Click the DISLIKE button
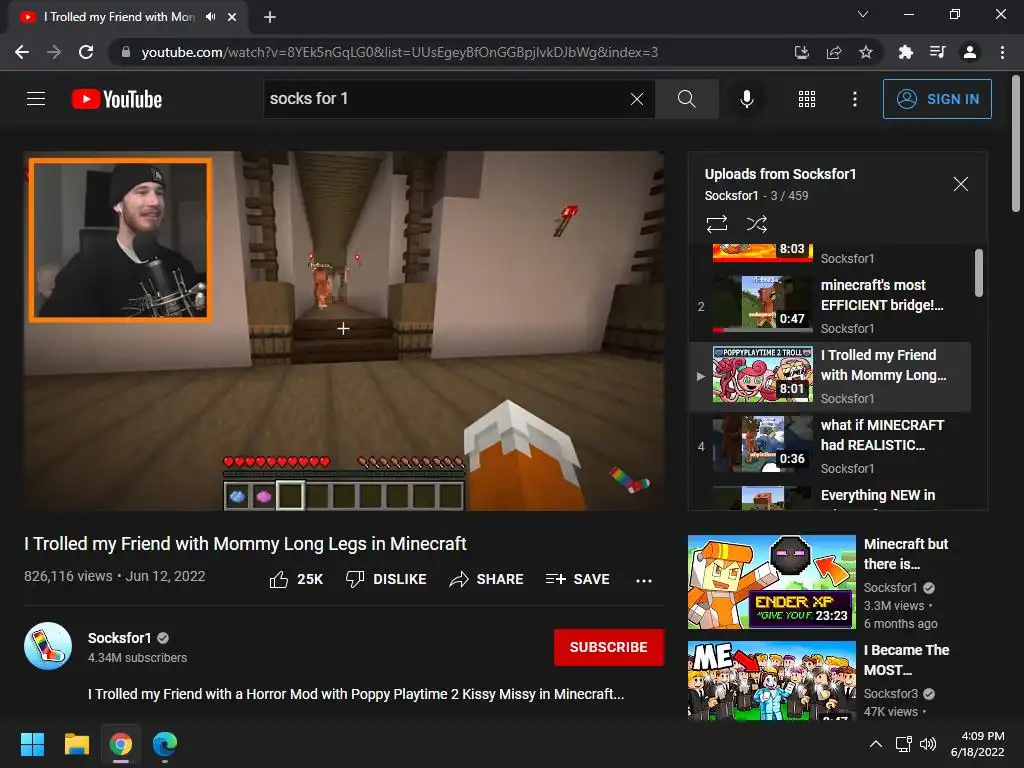Image resolution: width=1024 pixels, height=768 pixels. (x=386, y=579)
